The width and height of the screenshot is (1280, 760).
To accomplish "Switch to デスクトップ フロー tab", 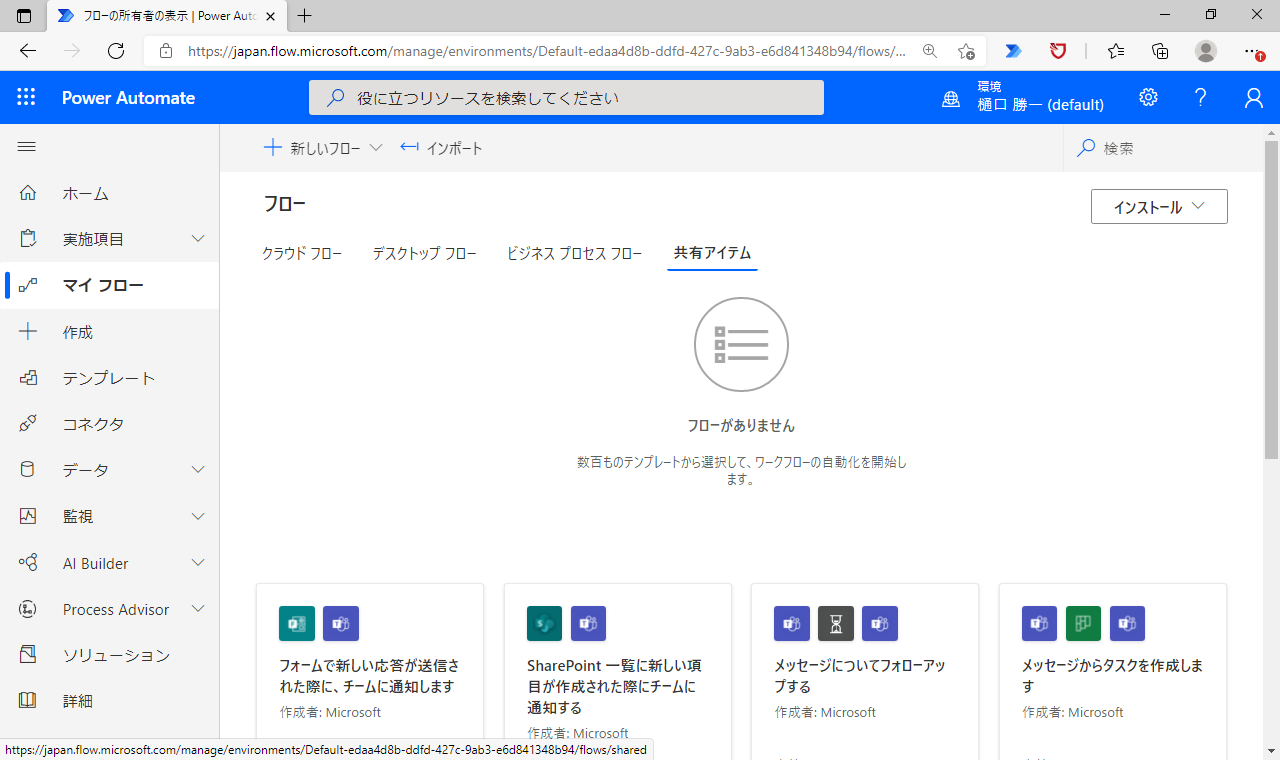I will (x=425, y=253).
